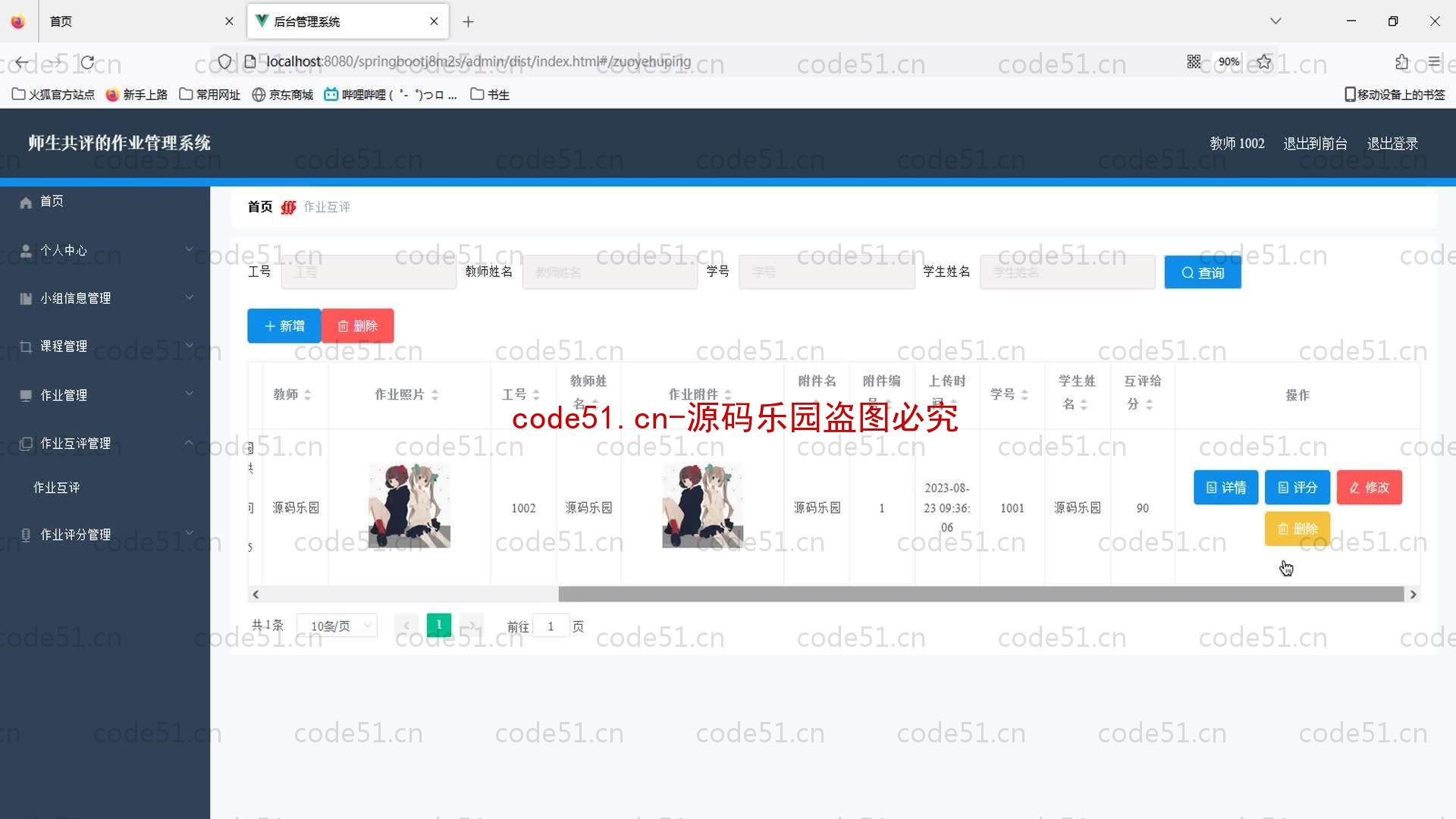Click the 详情 detail icon button
Screen dimensions: 1456x819
click(x=1225, y=487)
